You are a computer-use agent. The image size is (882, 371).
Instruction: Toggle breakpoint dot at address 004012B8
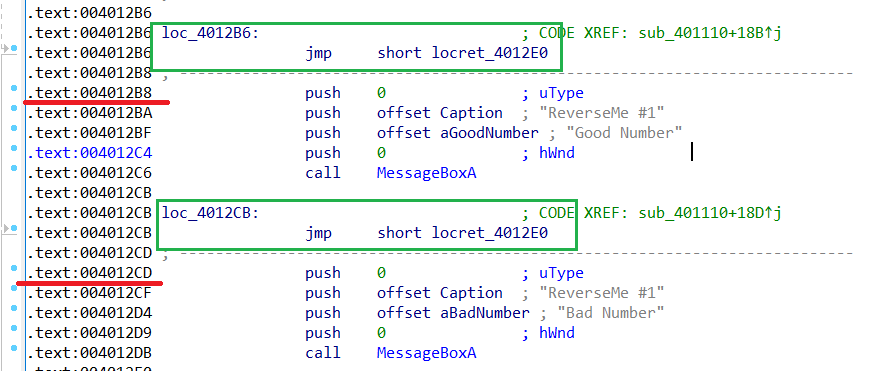[14, 88]
